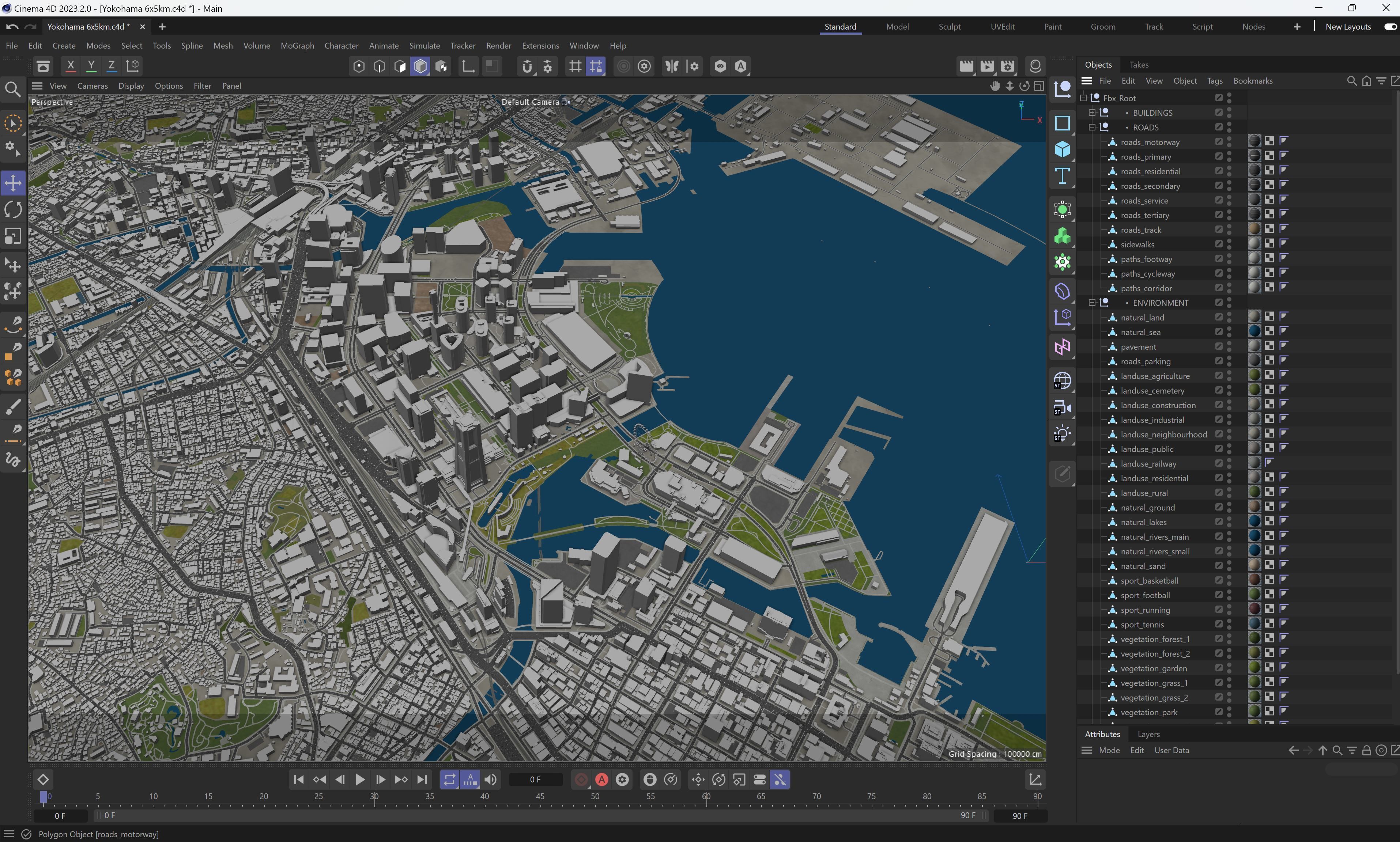Click the Redo arrow
The image size is (1400, 842).
coord(31,27)
